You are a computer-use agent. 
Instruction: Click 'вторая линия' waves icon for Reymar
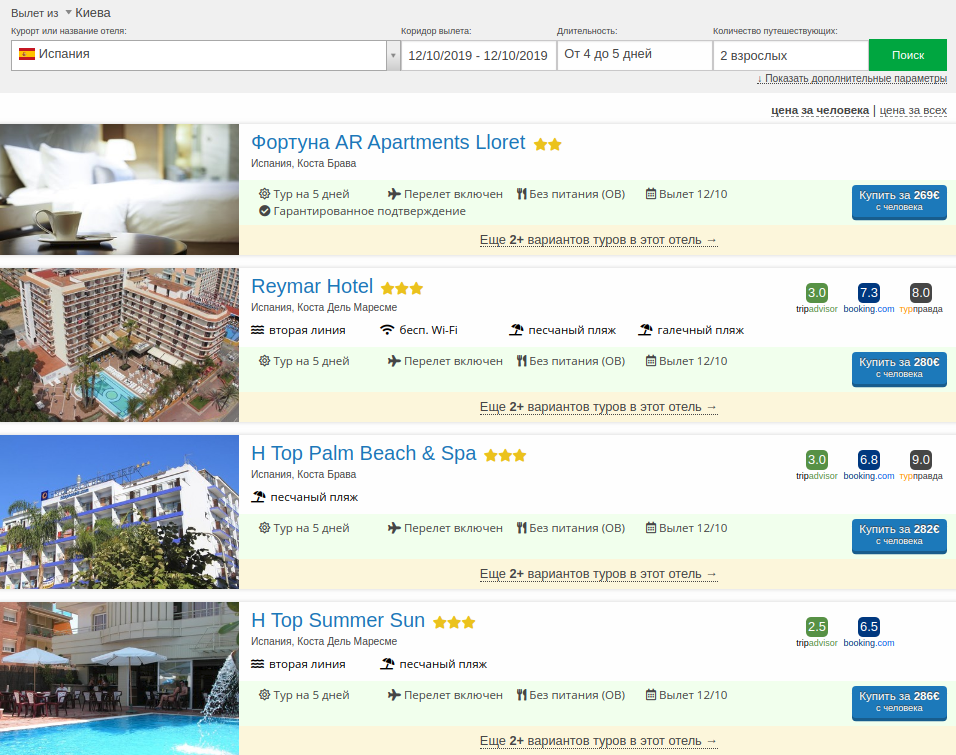click(258, 330)
